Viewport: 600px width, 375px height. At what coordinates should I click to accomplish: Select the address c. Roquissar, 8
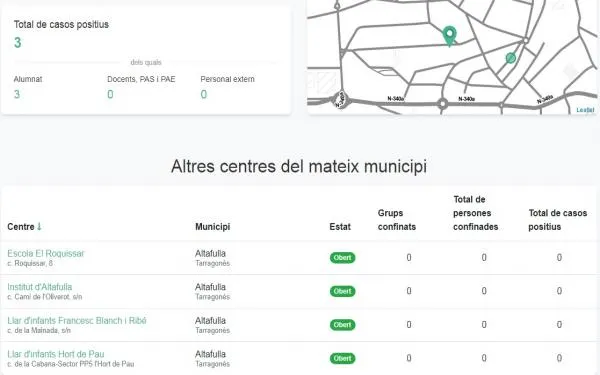30,263
